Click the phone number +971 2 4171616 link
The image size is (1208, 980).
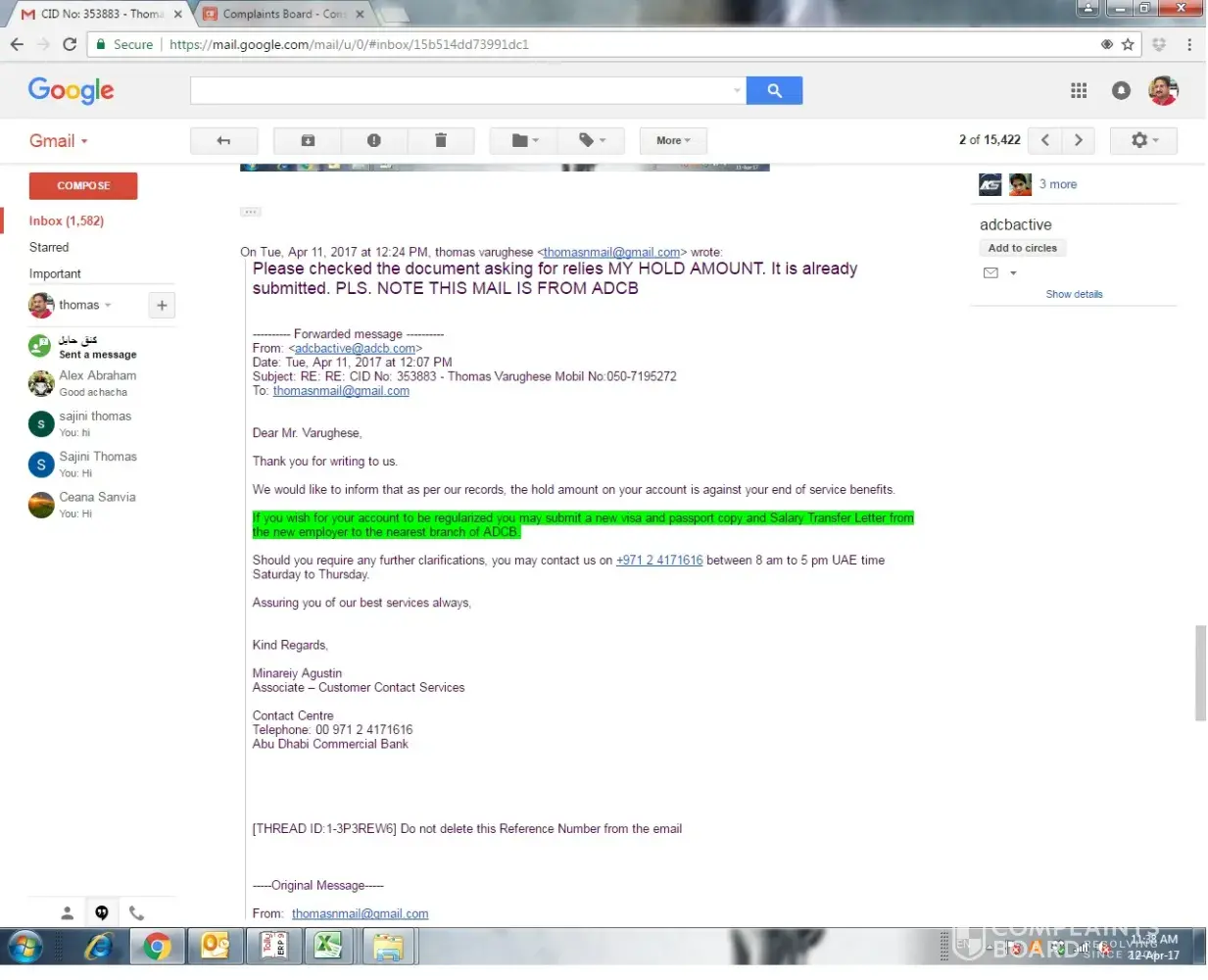[x=659, y=561]
